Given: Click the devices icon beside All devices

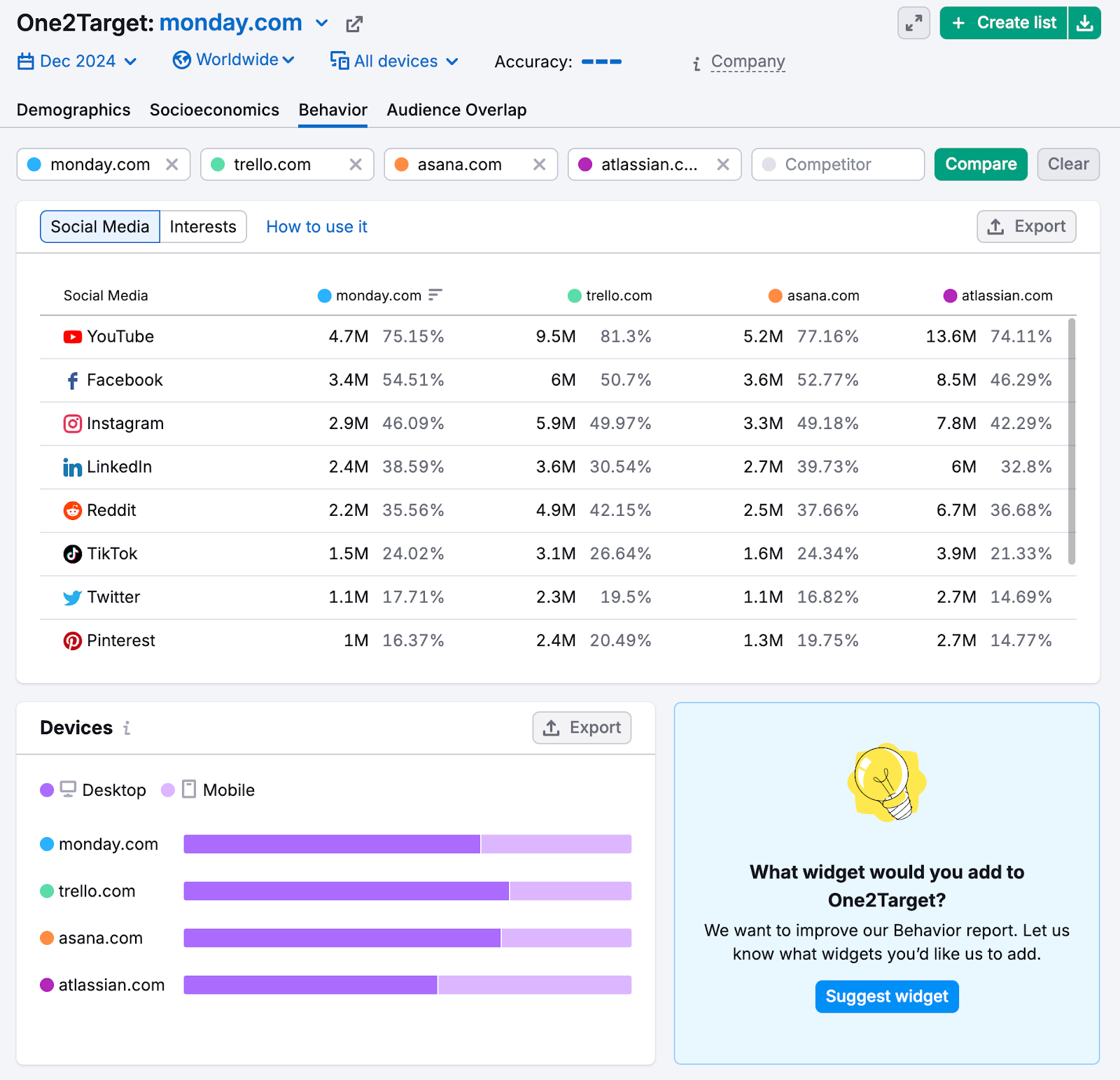Looking at the screenshot, I should tap(339, 61).
